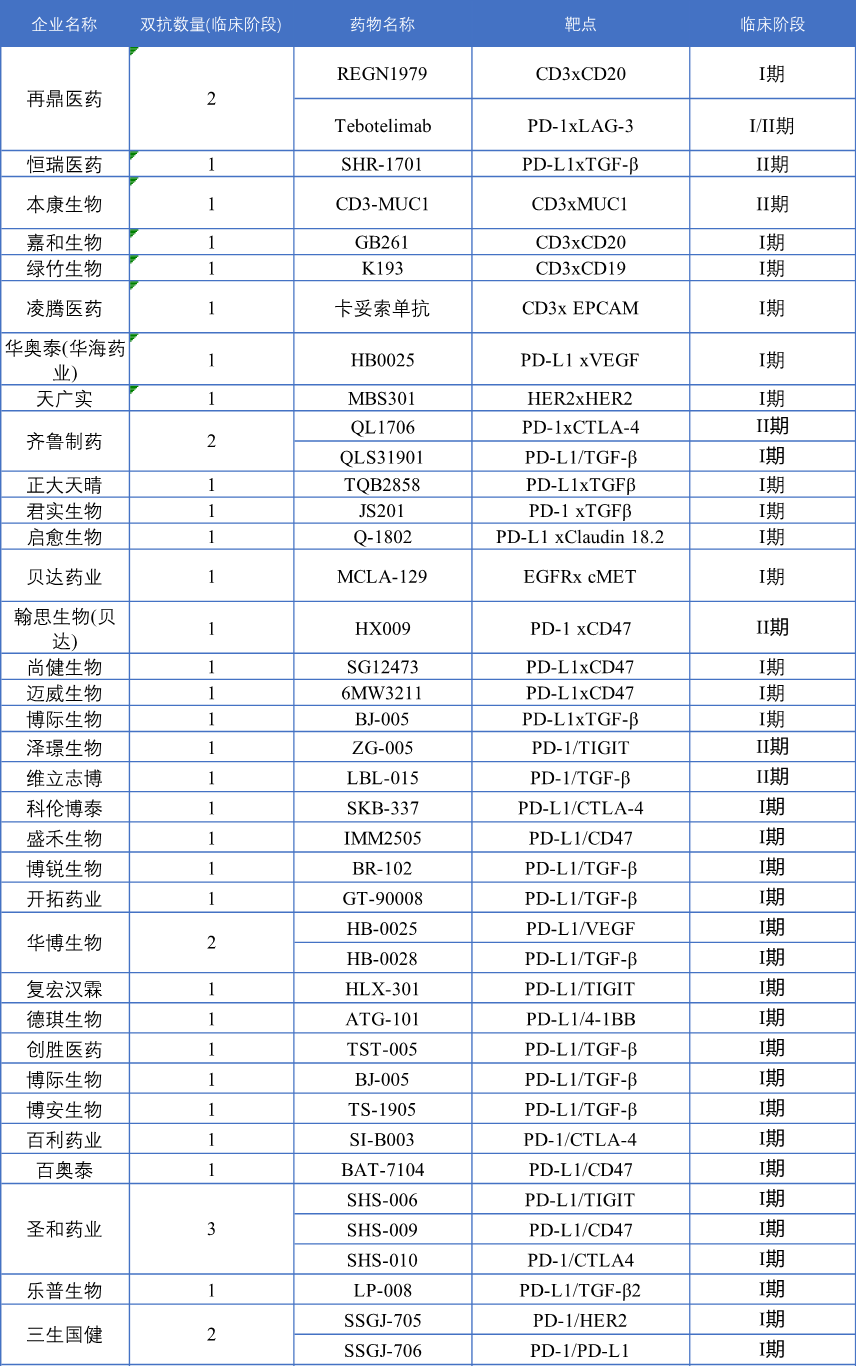Select the IMM2505 drug cell
The width and height of the screenshot is (856, 1366).
(x=383, y=836)
